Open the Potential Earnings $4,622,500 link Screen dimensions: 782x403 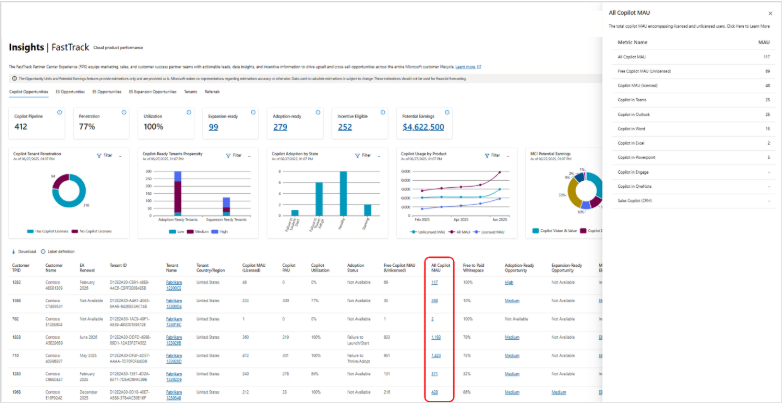[423, 127]
